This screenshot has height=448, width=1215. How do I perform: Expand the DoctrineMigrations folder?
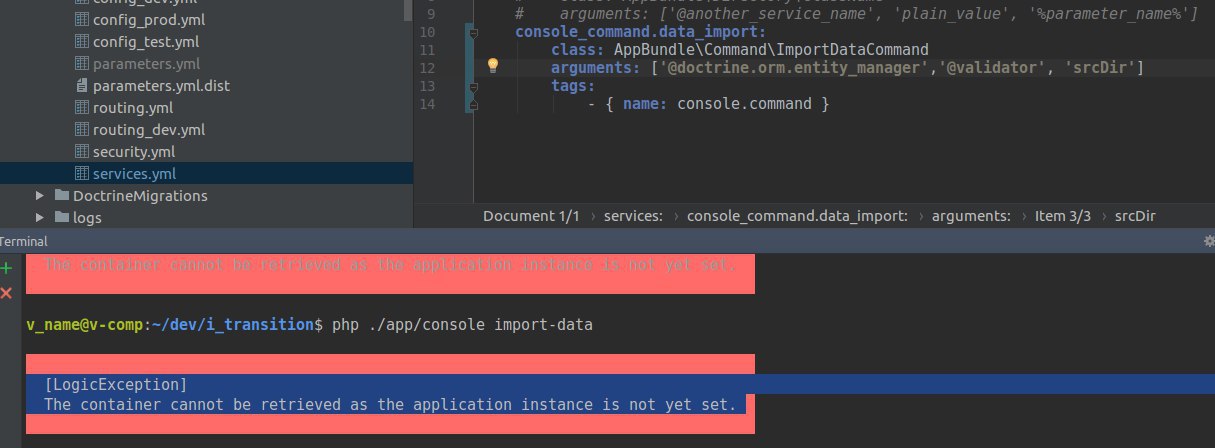[41, 196]
